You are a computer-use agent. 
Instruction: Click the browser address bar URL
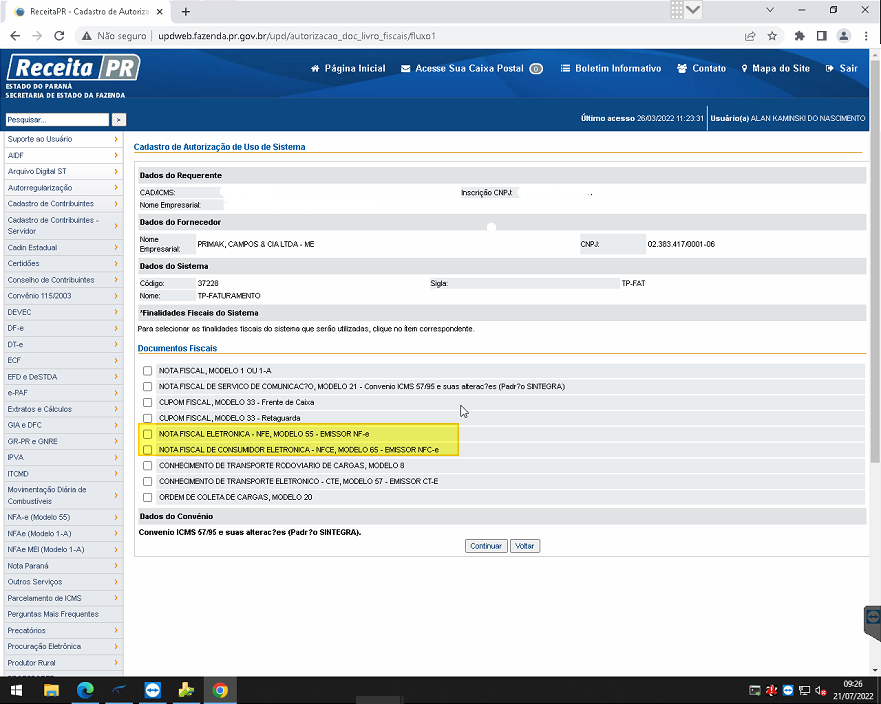click(297, 36)
